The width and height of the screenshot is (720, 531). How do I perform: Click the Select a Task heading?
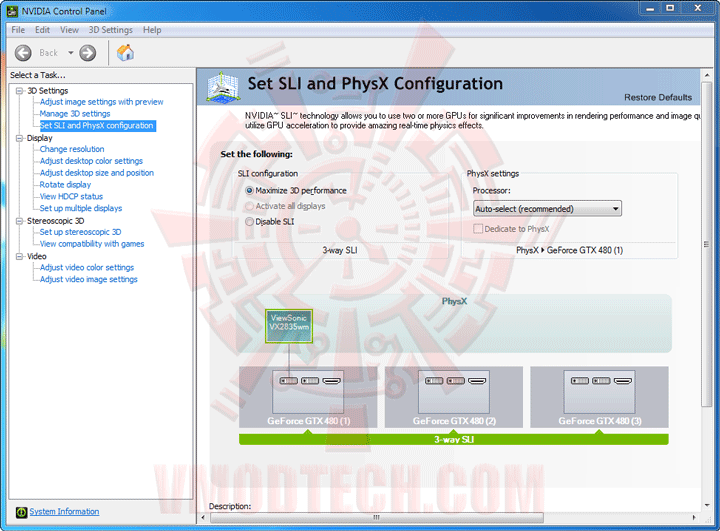[x=38, y=75]
